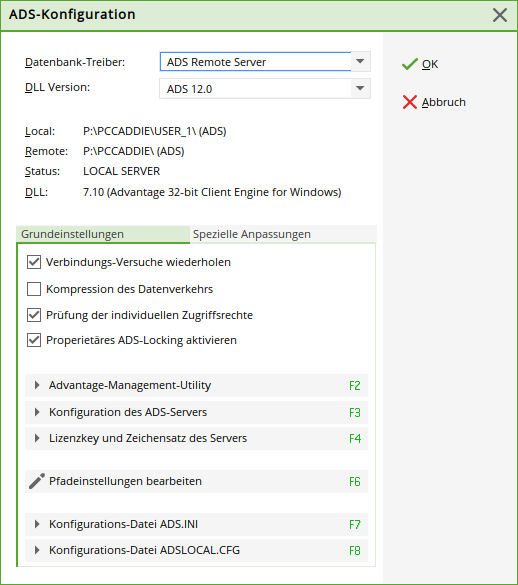Viewport: 518px width, 585px height.
Task: Click the F6 shortcut hint
Action: click(x=355, y=482)
